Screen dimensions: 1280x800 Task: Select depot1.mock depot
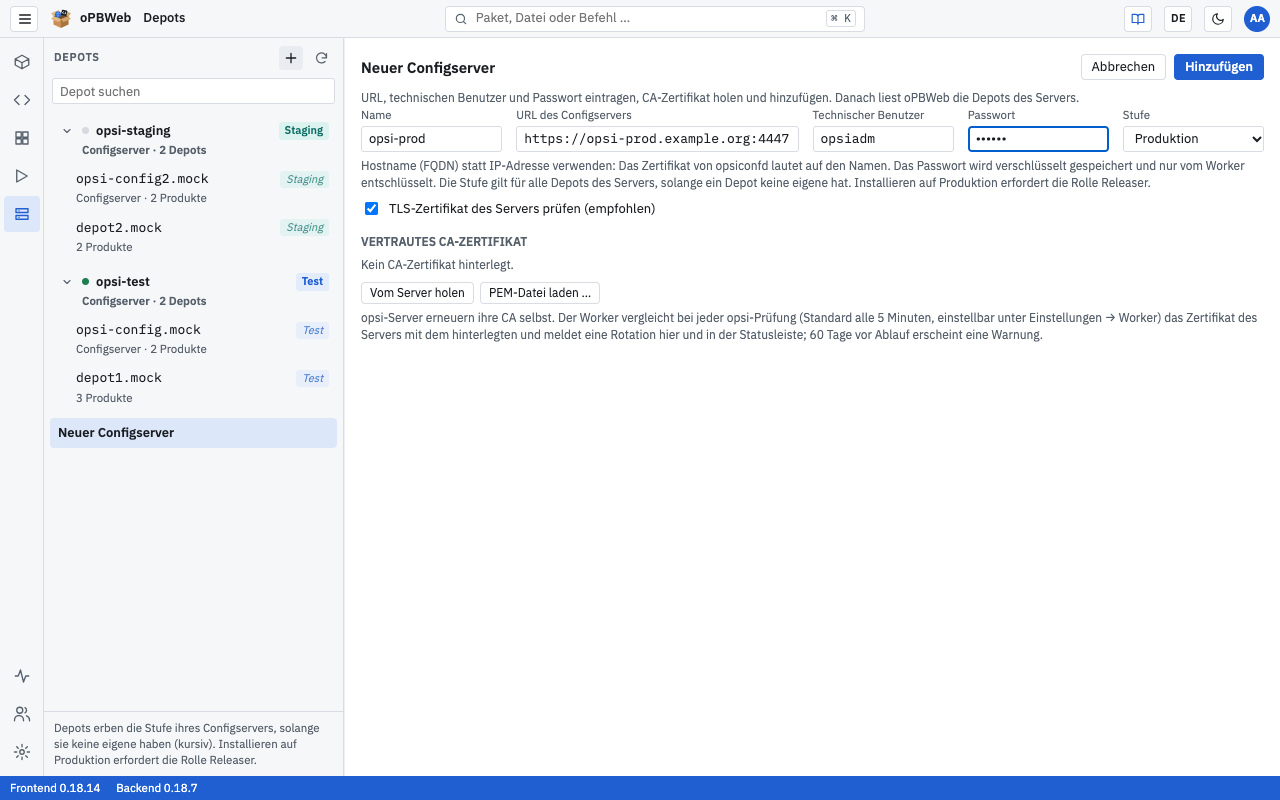pos(193,387)
